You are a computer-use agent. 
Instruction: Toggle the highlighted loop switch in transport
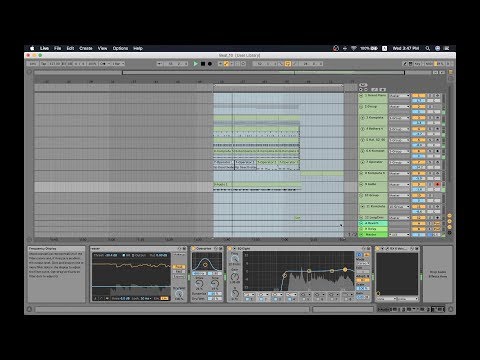(x=287, y=64)
